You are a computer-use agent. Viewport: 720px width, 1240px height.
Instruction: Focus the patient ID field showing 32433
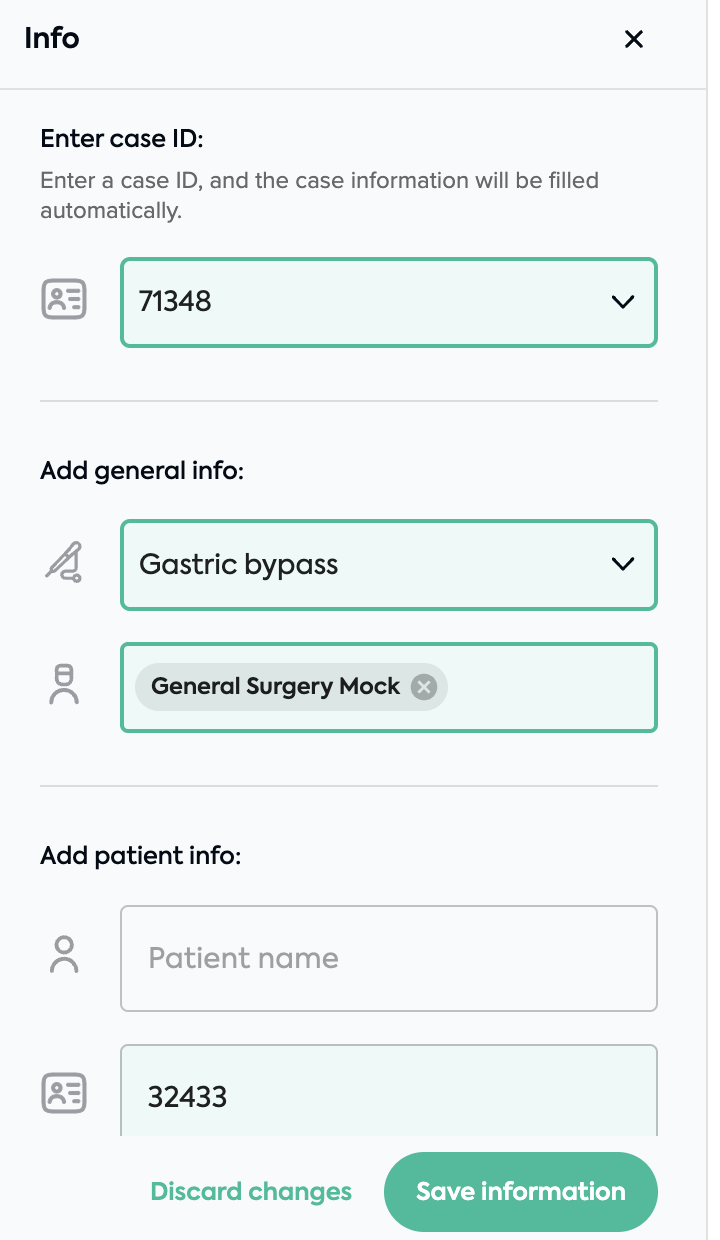click(x=389, y=1092)
